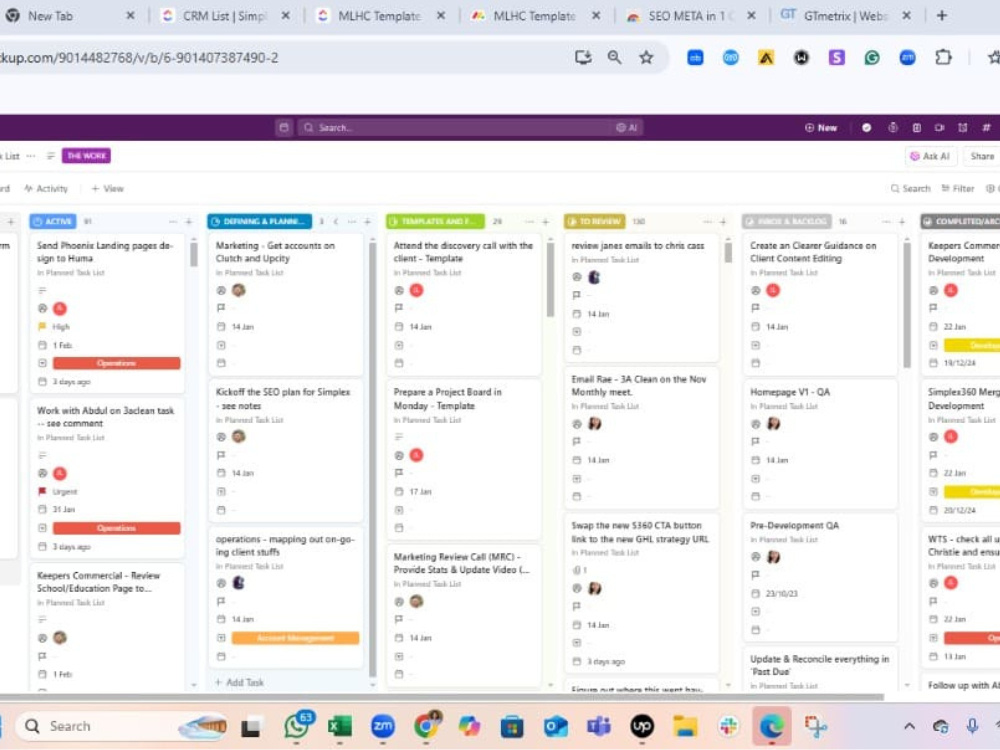
Task: Click the ClickUp search input field
Action: (x=457, y=128)
